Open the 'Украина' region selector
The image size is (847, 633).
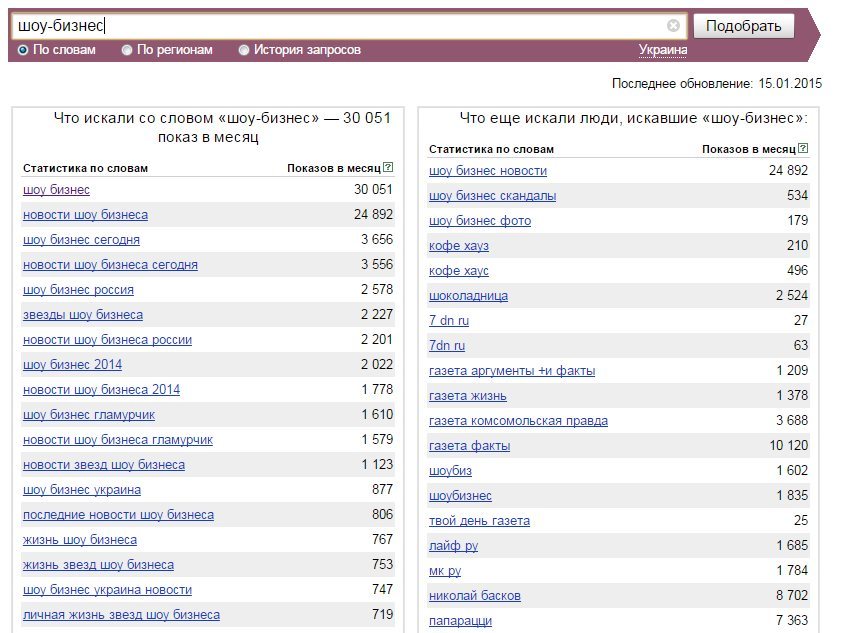click(663, 50)
